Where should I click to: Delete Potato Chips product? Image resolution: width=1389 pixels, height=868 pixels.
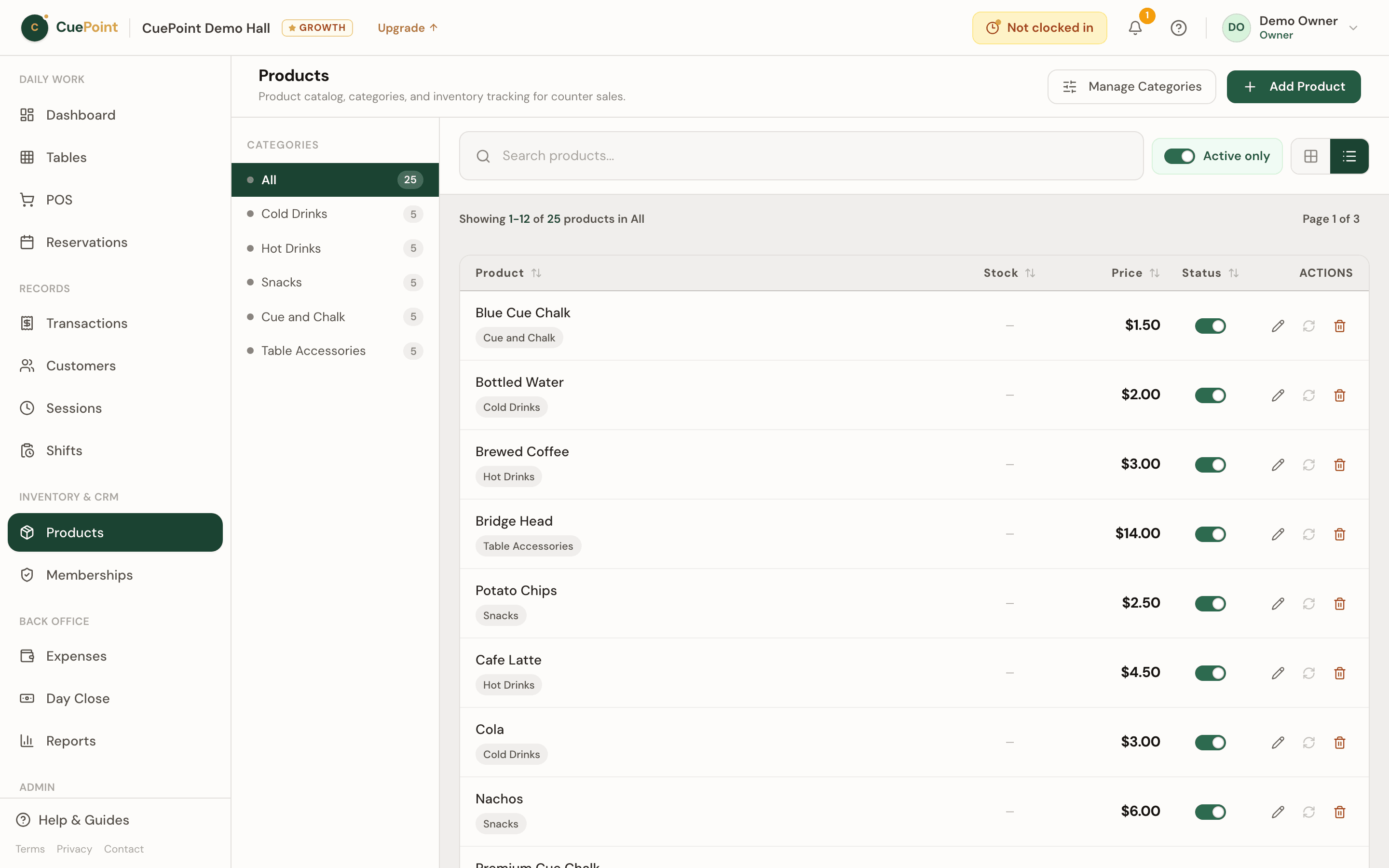[1340, 604]
